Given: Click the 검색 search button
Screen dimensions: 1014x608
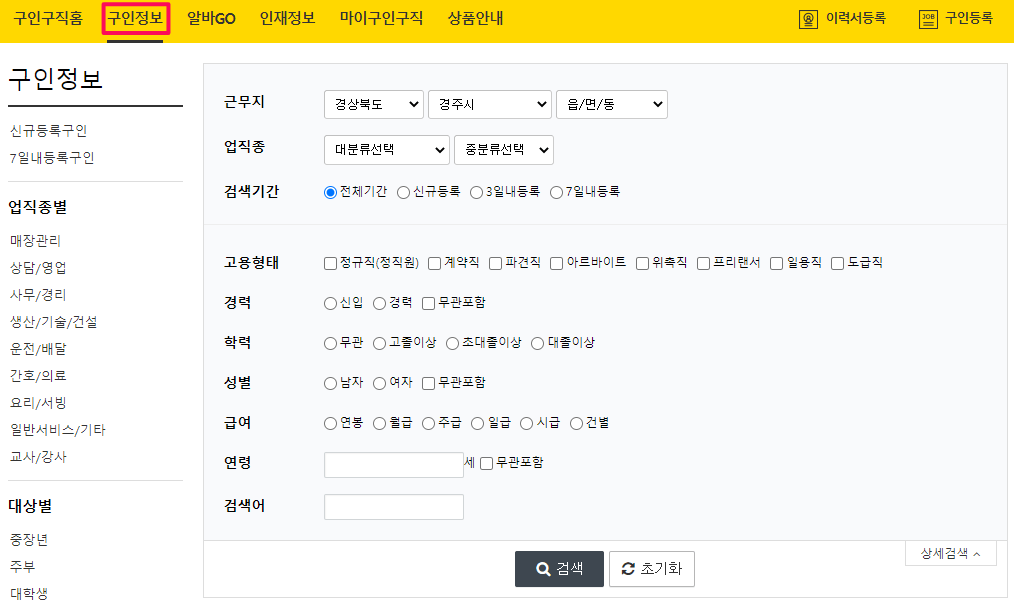Looking at the screenshot, I should click(x=559, y=569).
